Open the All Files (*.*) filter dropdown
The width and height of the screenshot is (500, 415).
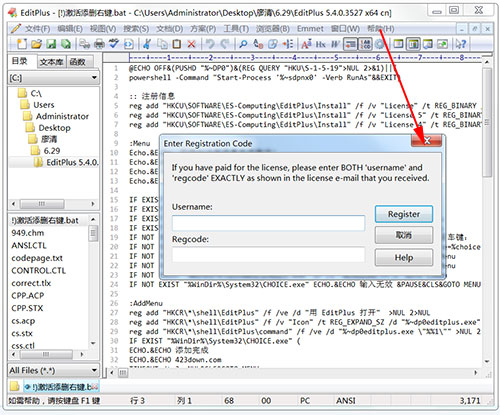[54, 370]
